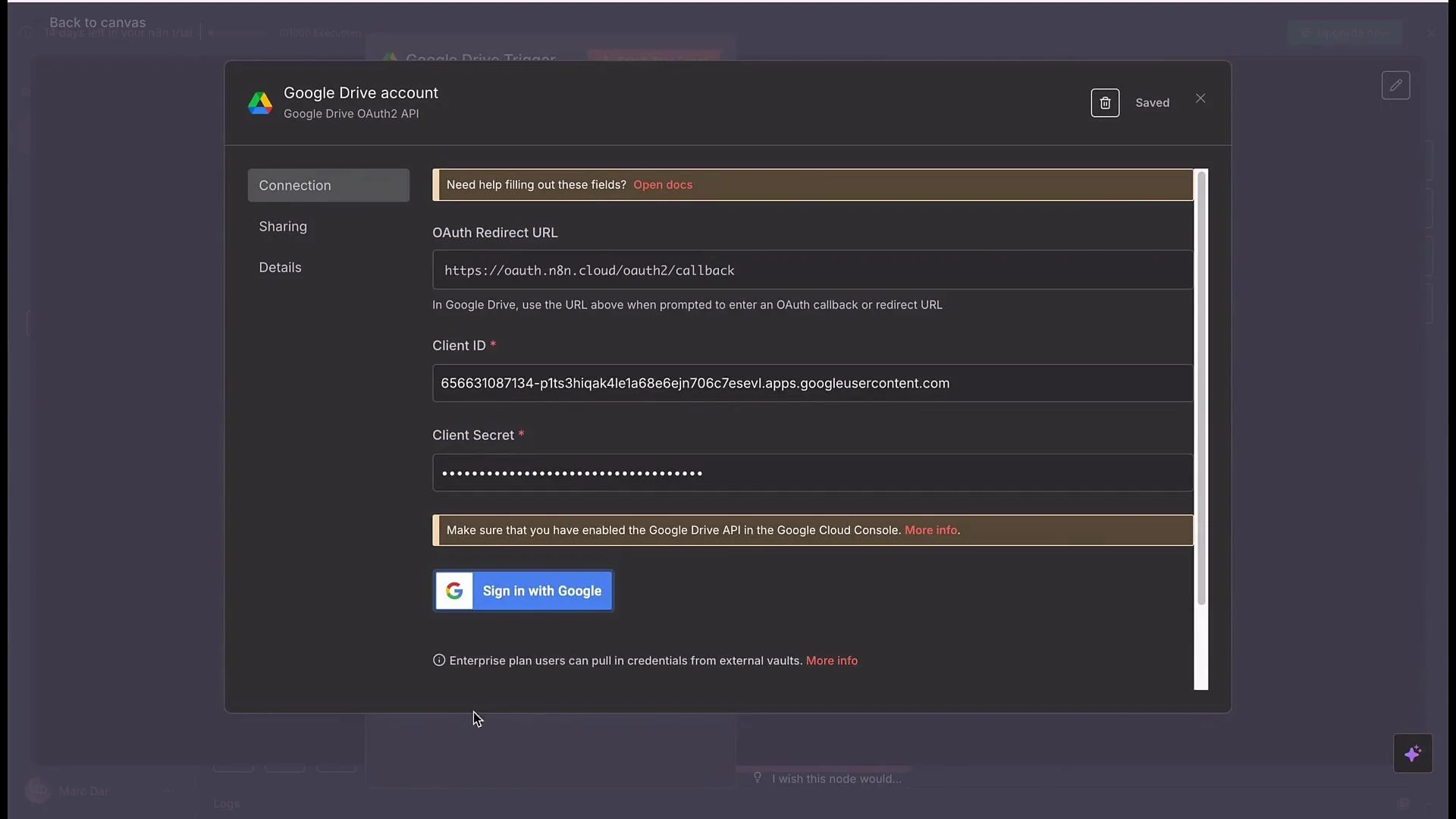
Task: Click the Client Secret input field
Action: point(812,473)
